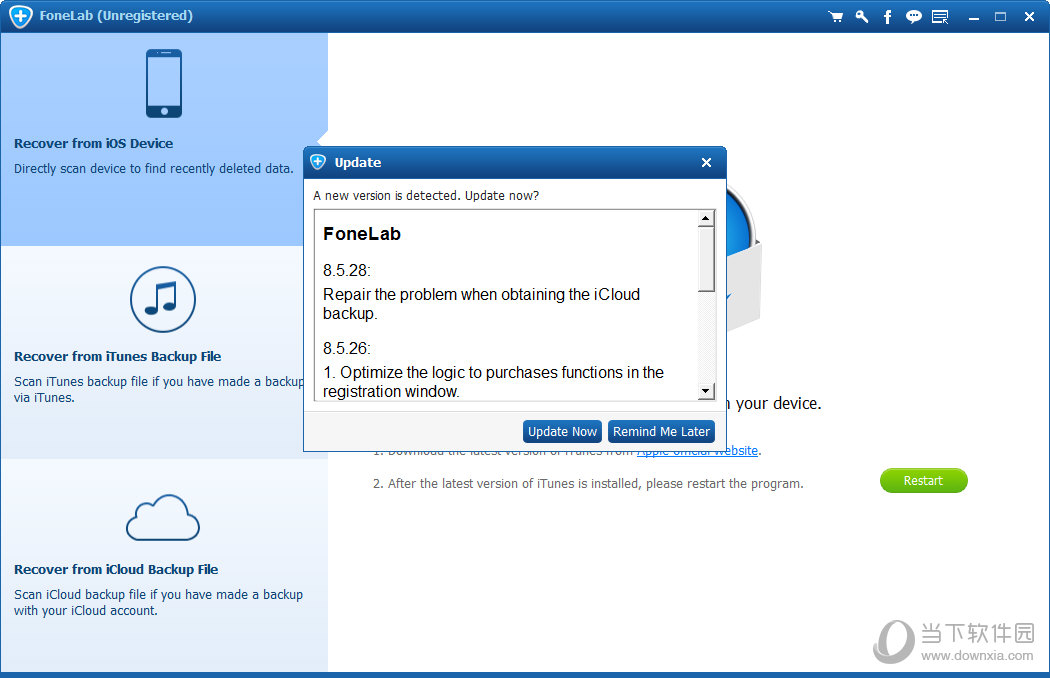The image size is (1050, 678).
Task: Select the iTunes music note icon
Action: [x=163, y=299]
